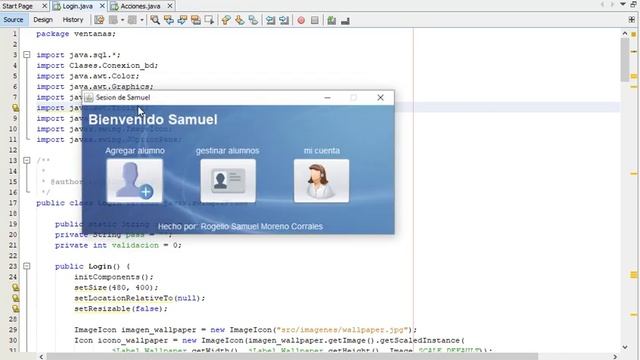Click the 'import Clases.Conexion_bd;' line

[97, 65]
